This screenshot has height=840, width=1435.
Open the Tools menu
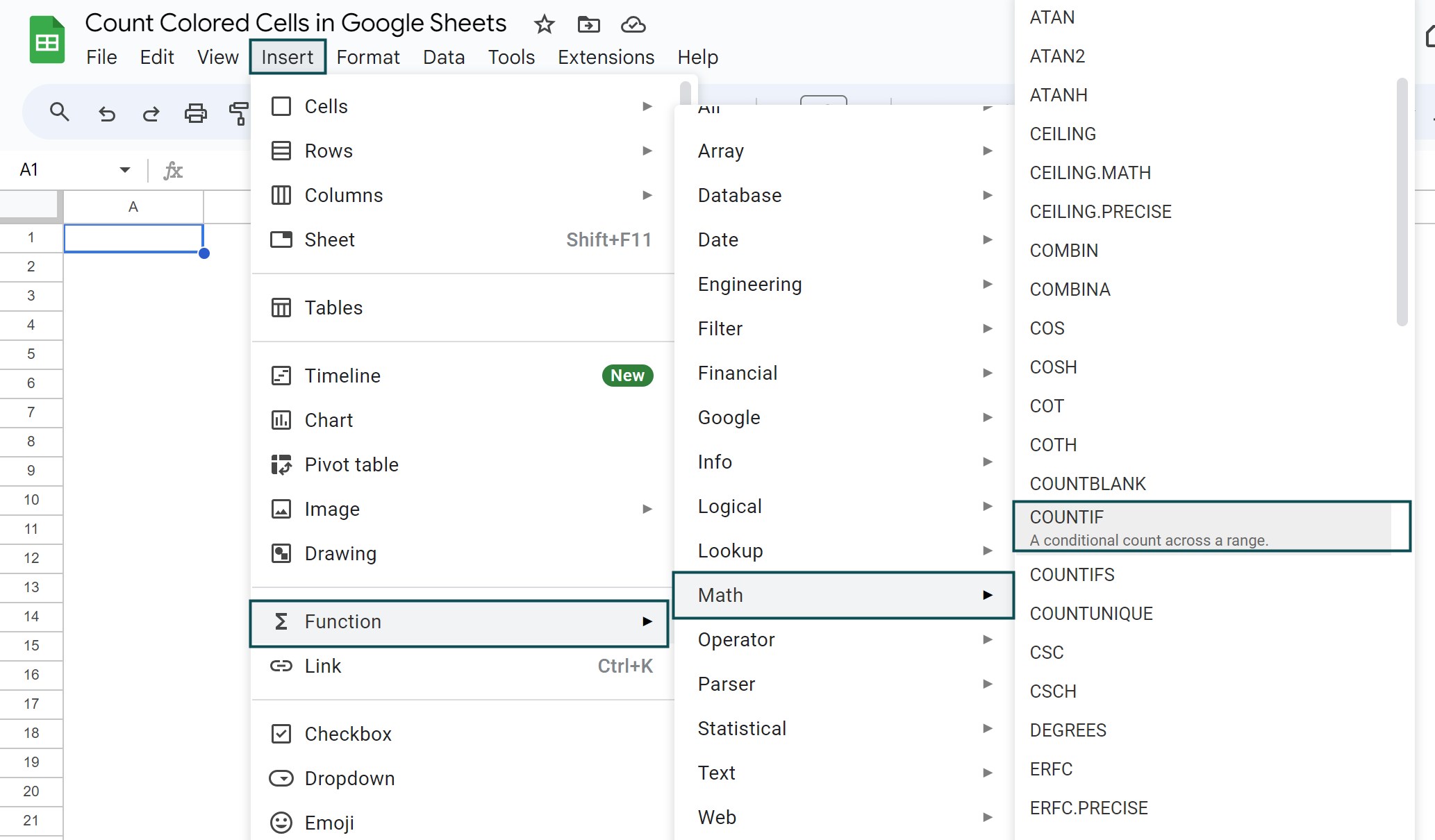point(511,57)
